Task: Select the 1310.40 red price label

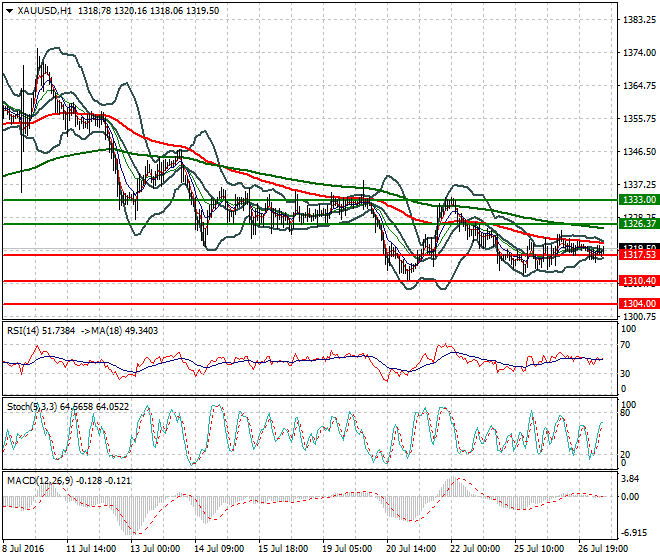Action: pyautogui.click(x=639, y=280)
